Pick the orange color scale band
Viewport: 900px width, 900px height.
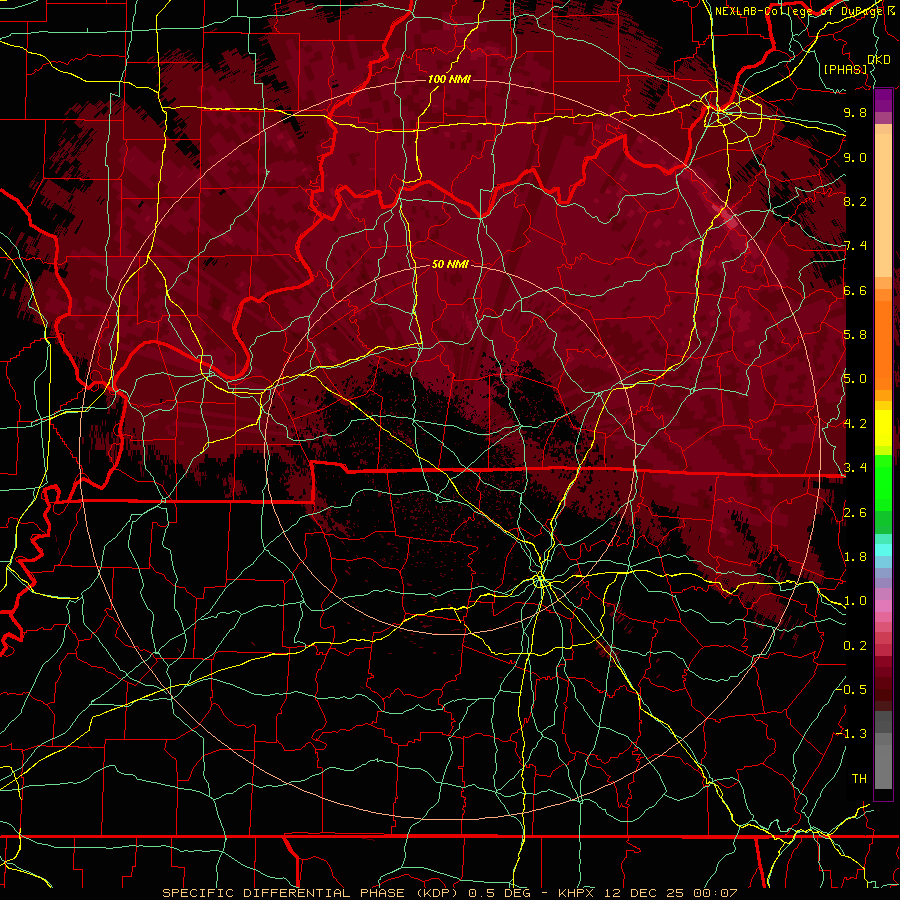coord(883,344)
